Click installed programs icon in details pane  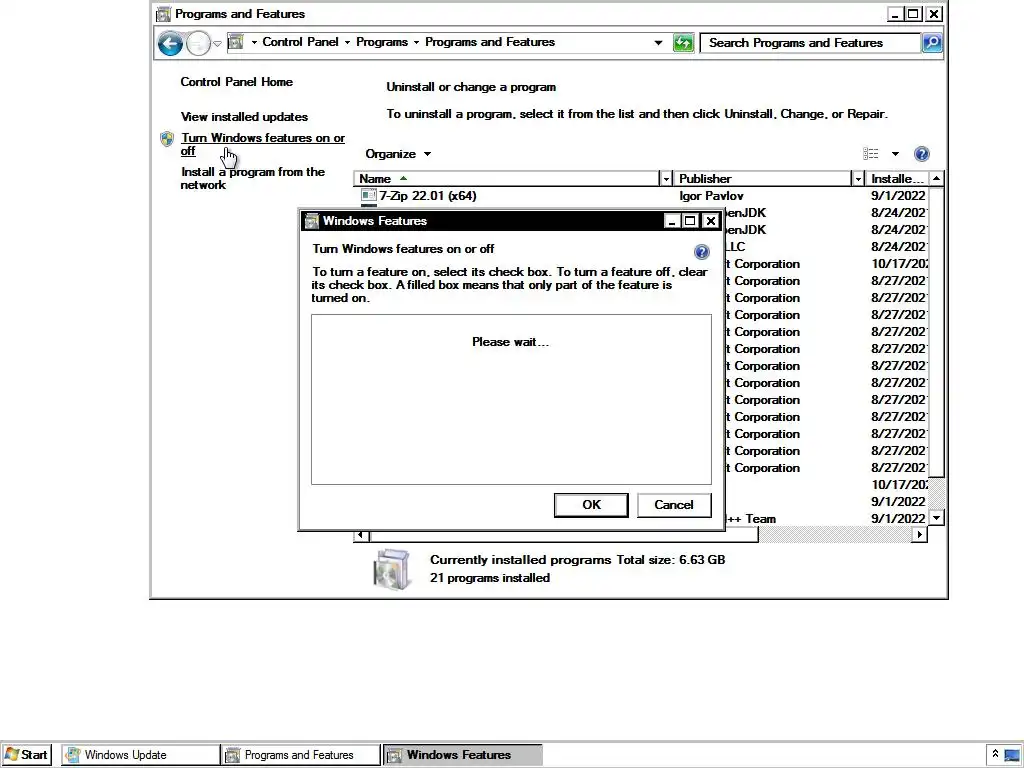(x=392, y=569)
